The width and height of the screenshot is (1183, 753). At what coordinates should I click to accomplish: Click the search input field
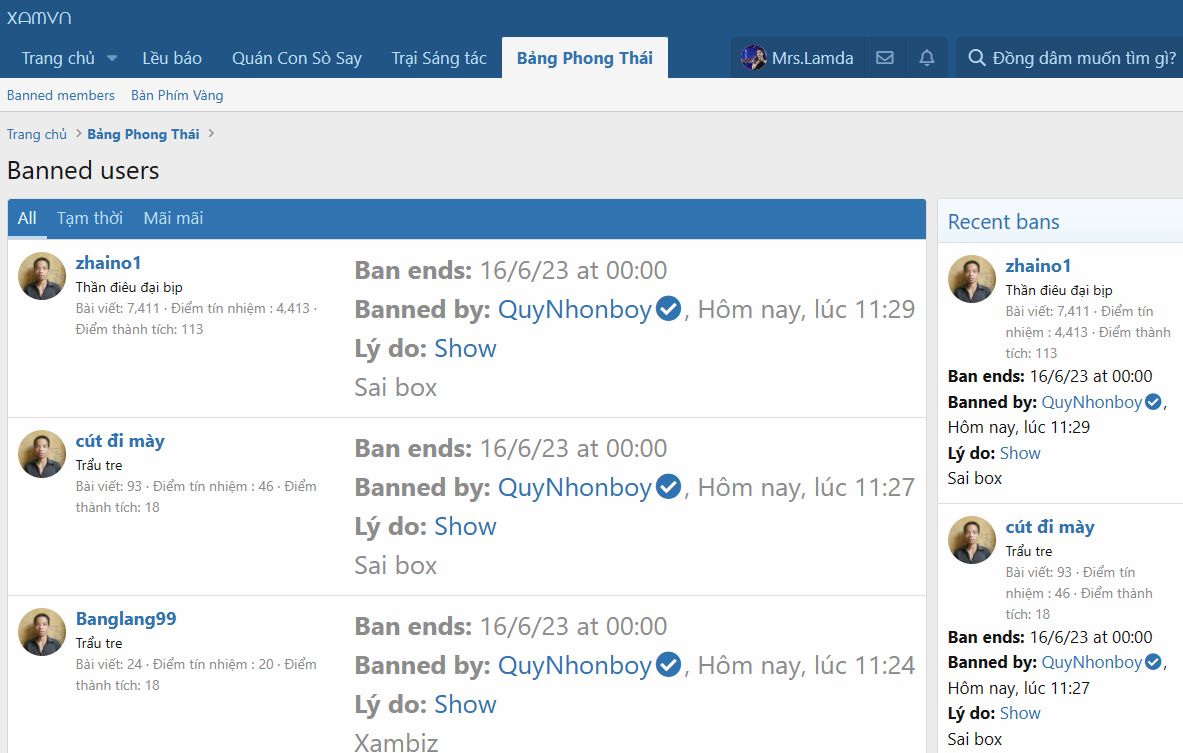[1084, 58]
